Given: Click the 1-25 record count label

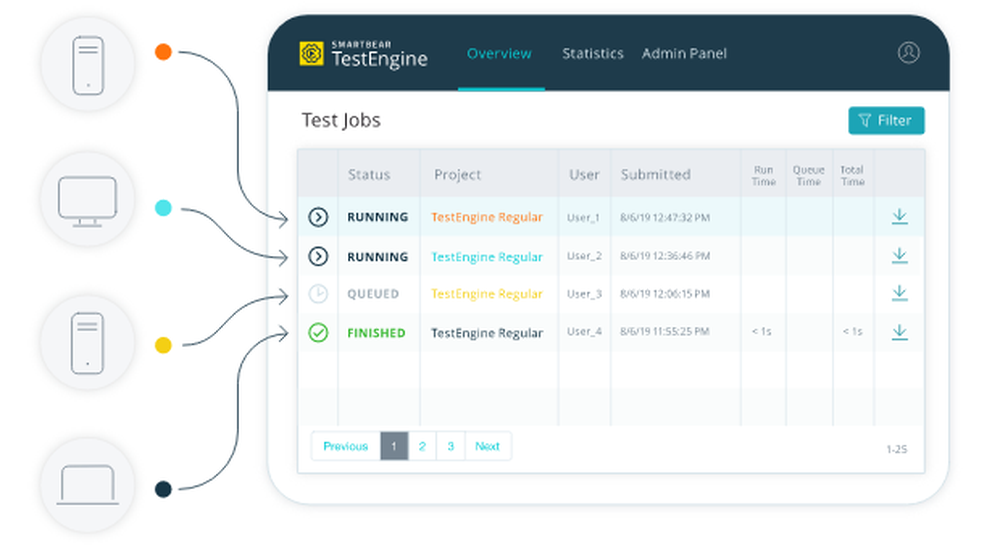Looking at the screenshot, I should 896,449.
